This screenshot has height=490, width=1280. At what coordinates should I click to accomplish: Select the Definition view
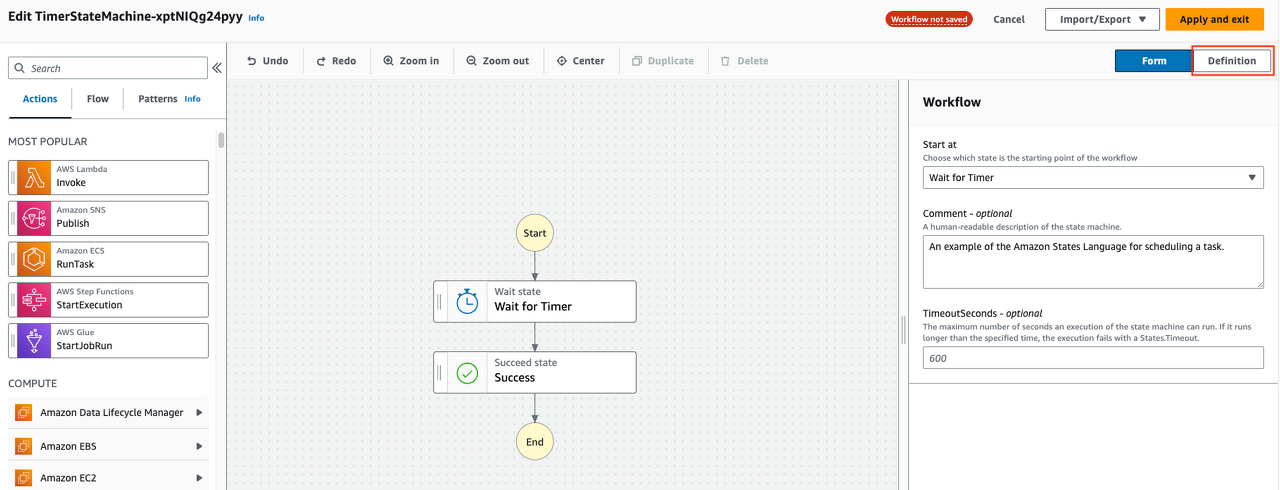1232,61
